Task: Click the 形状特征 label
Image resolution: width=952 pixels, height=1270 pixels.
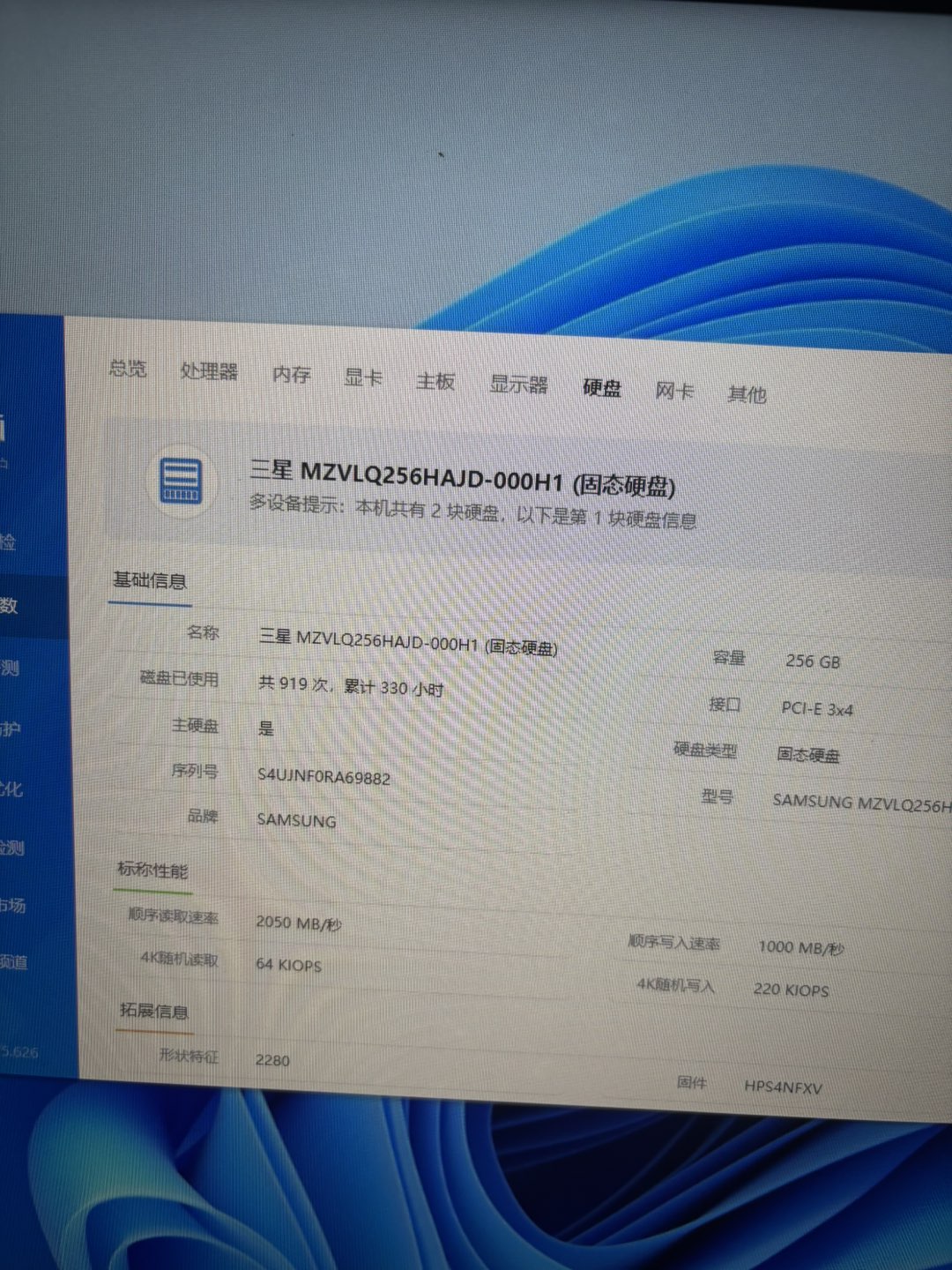Action: click(189, 1055)
